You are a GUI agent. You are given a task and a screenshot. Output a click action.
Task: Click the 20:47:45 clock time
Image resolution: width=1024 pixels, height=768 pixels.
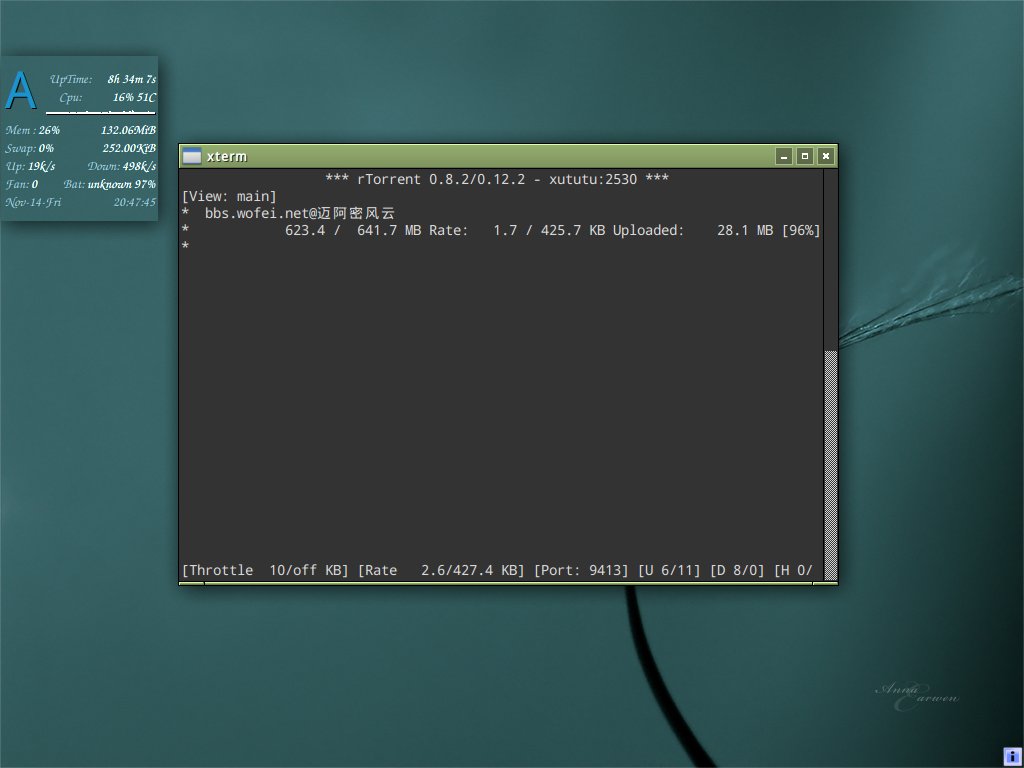click(135, 202)
